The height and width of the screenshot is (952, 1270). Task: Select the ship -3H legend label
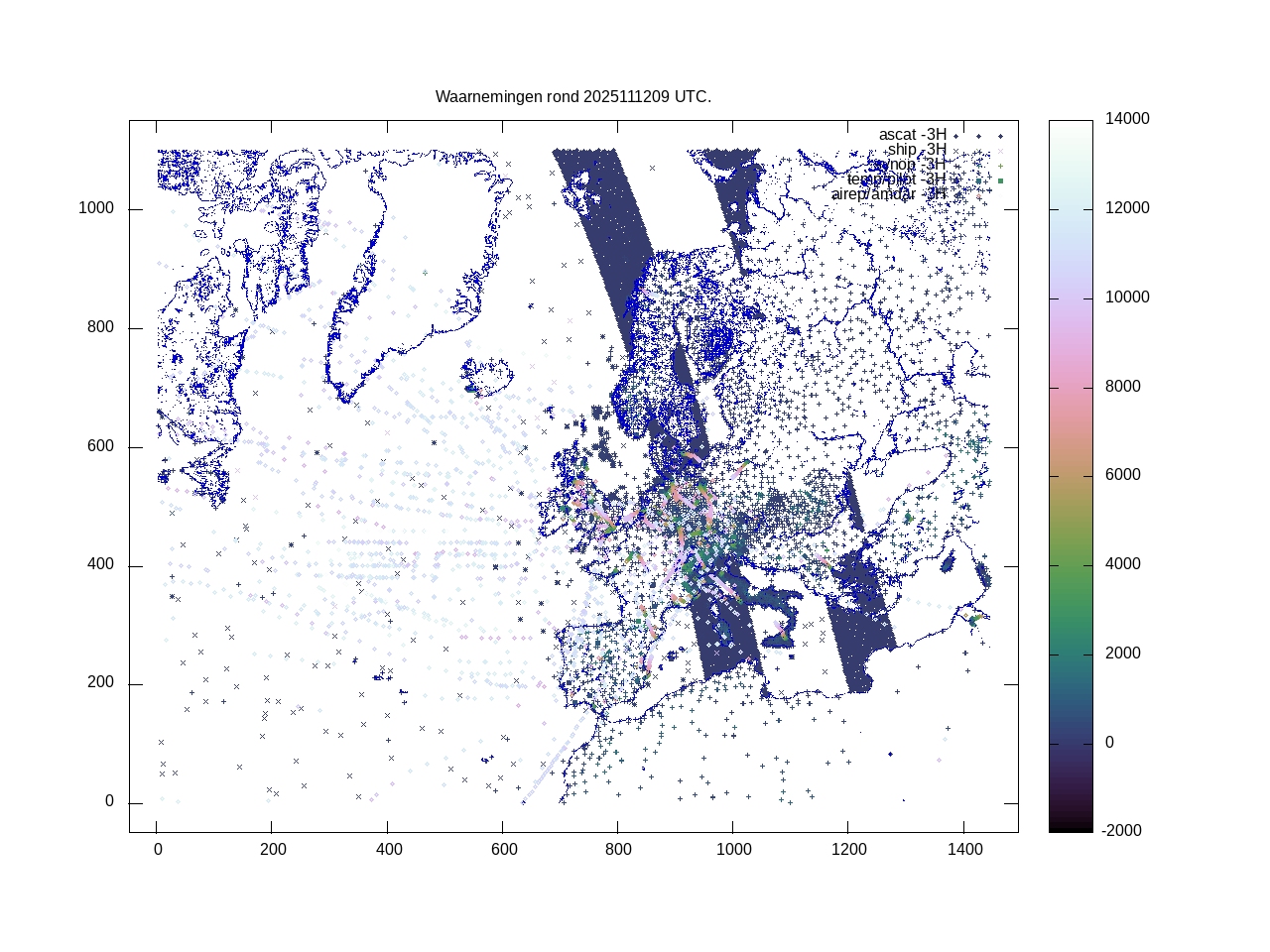coord(916,150)
